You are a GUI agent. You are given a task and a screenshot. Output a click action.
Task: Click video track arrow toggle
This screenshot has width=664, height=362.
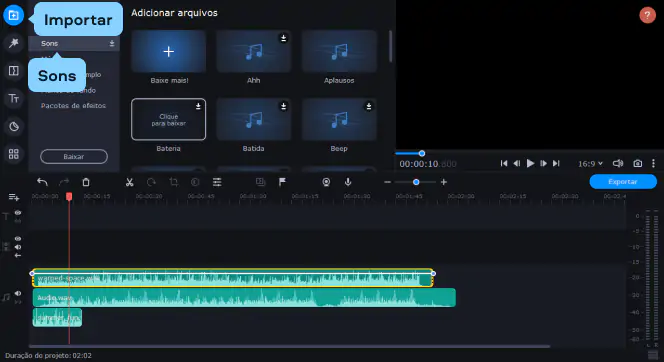pyautogui.click(x=18, y=256)
